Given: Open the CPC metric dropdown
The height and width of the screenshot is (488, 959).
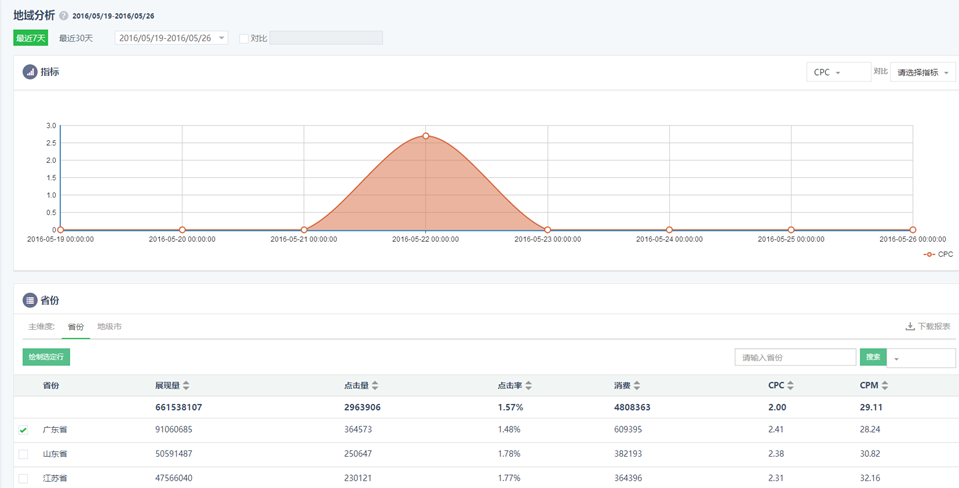Looking at the screenshot, I should click(x=837, y=73).
